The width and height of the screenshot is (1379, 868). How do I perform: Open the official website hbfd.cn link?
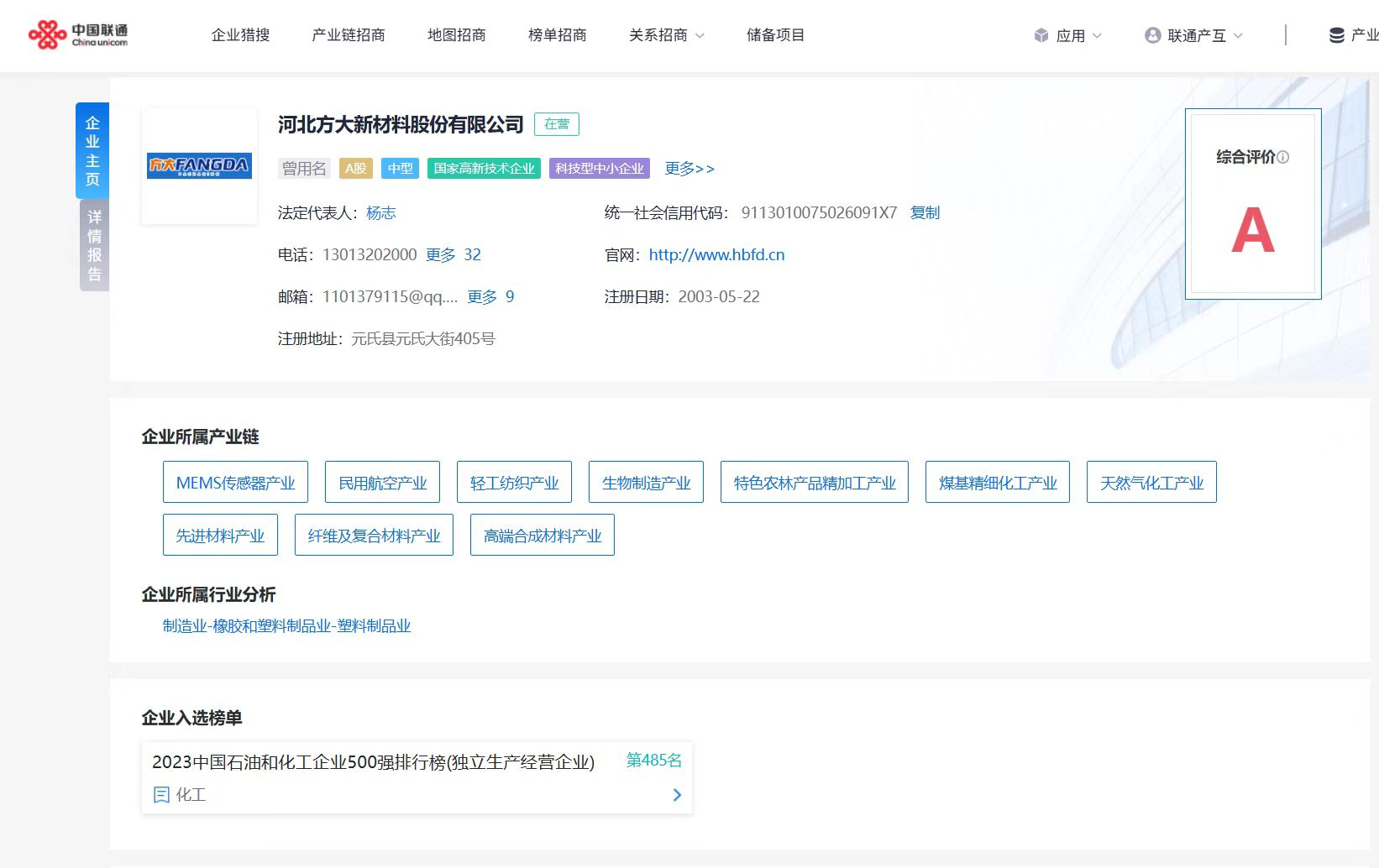coord(716,254)
